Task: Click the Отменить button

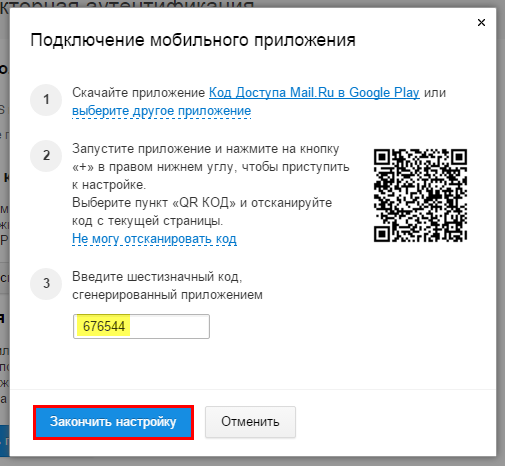Action: click(250, 422)
